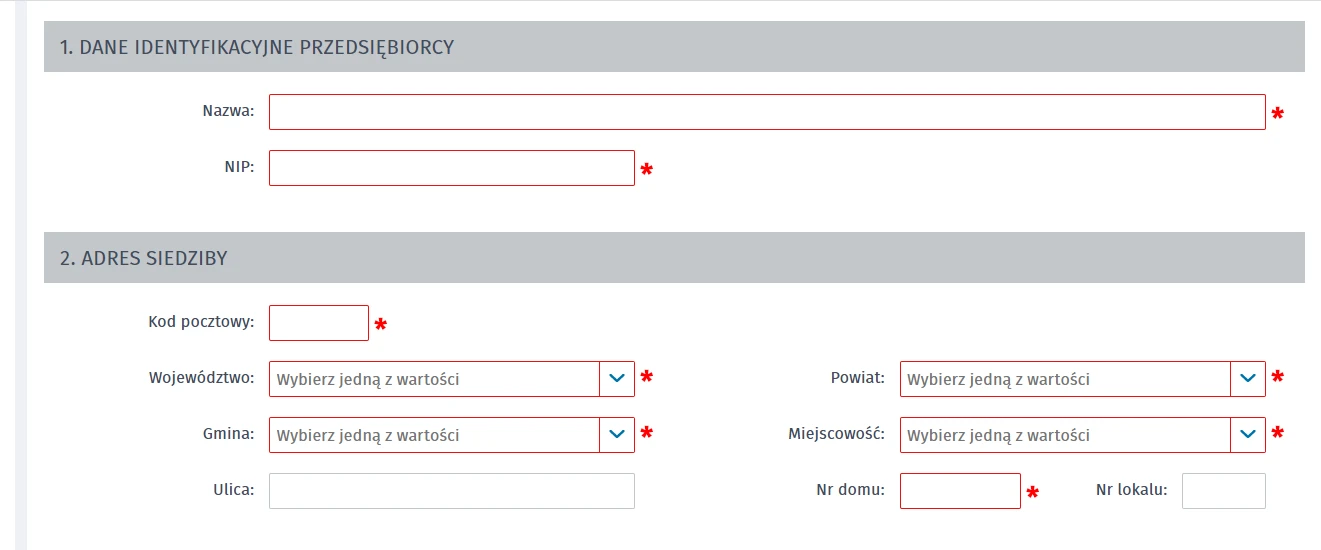Focus the Nr domu input field
This screenshot has height=550, width=1321.
(x=960, y=491)
